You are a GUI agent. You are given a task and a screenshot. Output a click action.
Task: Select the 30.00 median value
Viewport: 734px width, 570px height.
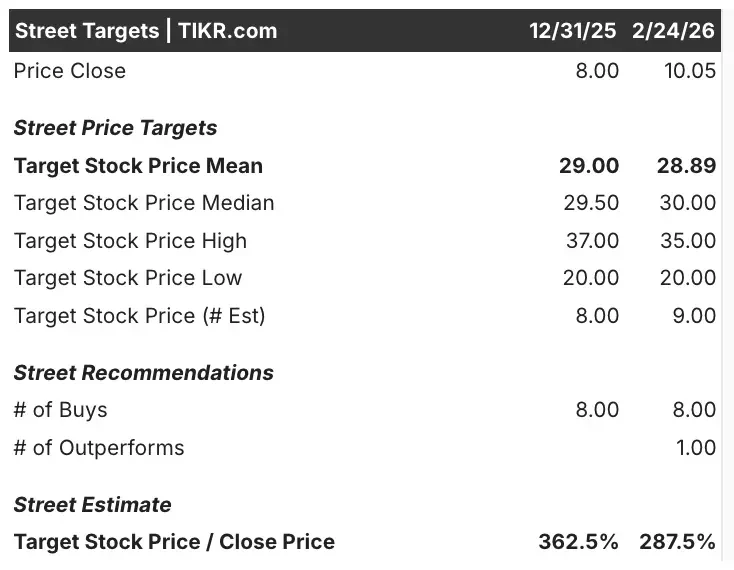pos(686,203)
